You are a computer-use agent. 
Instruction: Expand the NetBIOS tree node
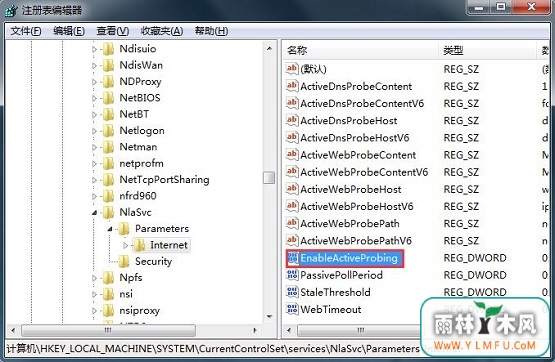pyautogui.click(x=94, y=98)
